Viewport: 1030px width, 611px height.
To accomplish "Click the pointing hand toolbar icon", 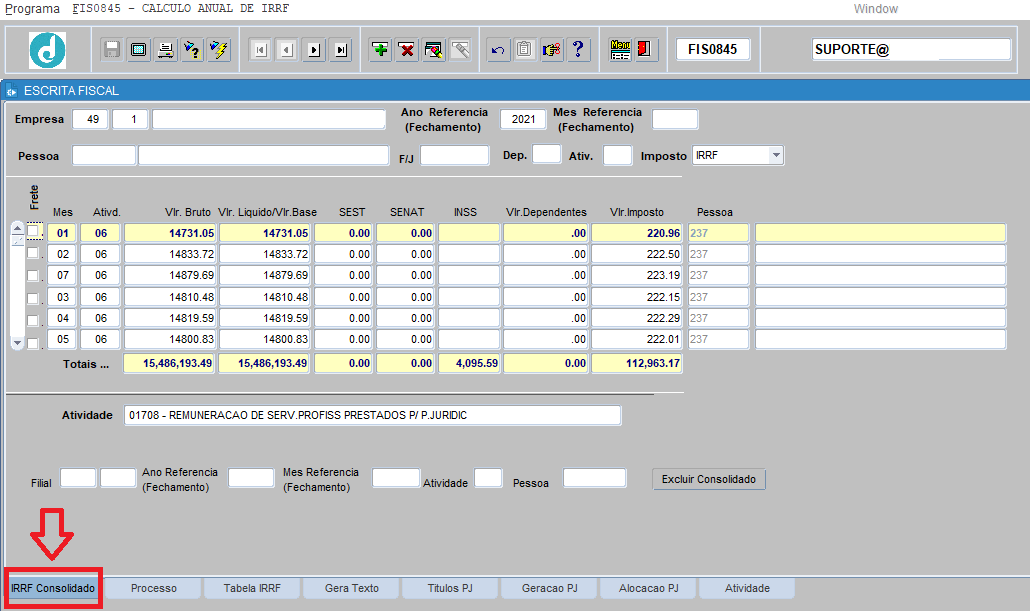I will click(551, 49).
